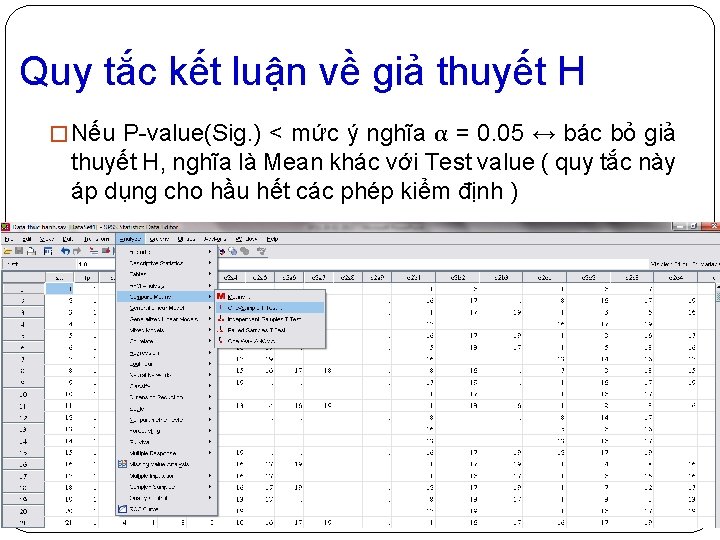Open the File menu

click(9, 239)
